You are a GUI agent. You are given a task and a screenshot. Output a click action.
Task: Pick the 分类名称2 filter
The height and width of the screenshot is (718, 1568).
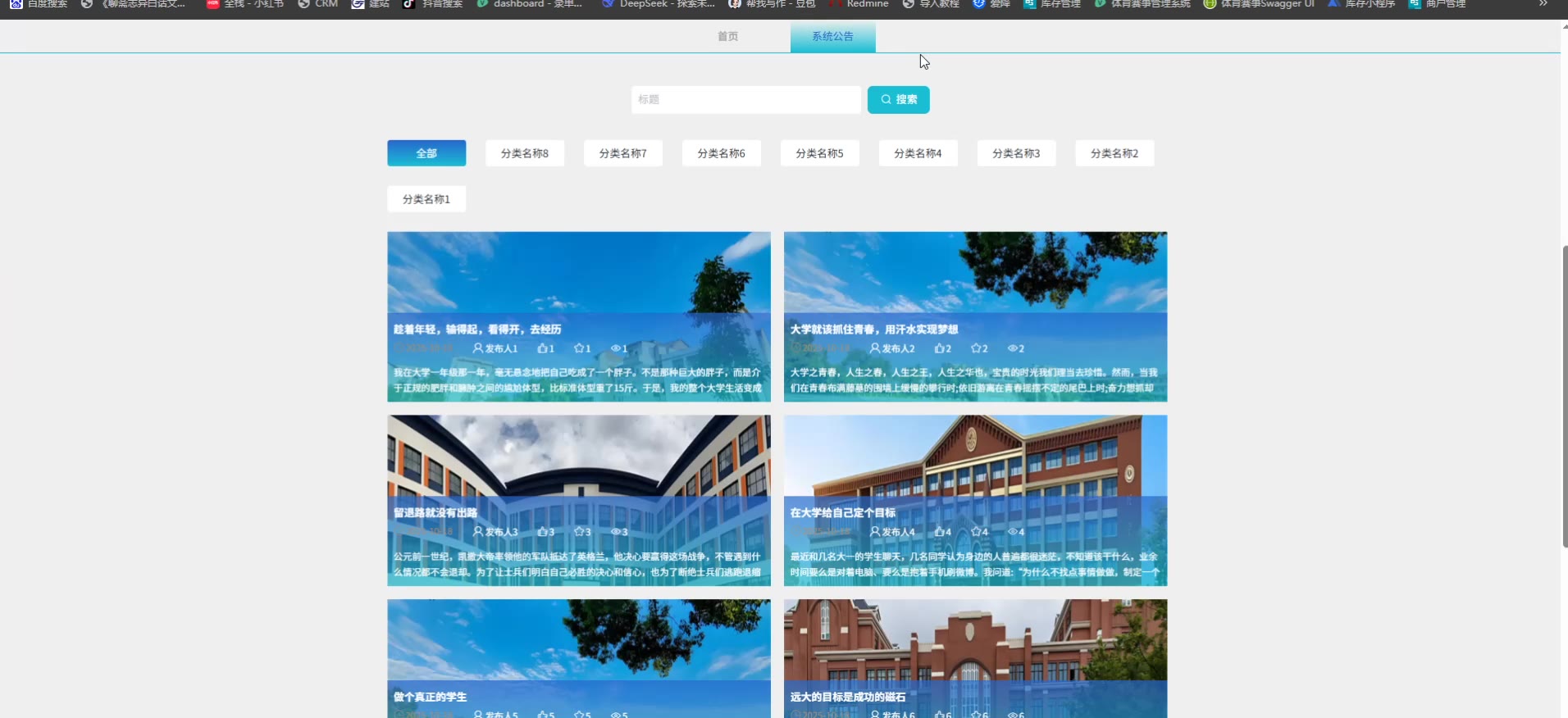1115,153
